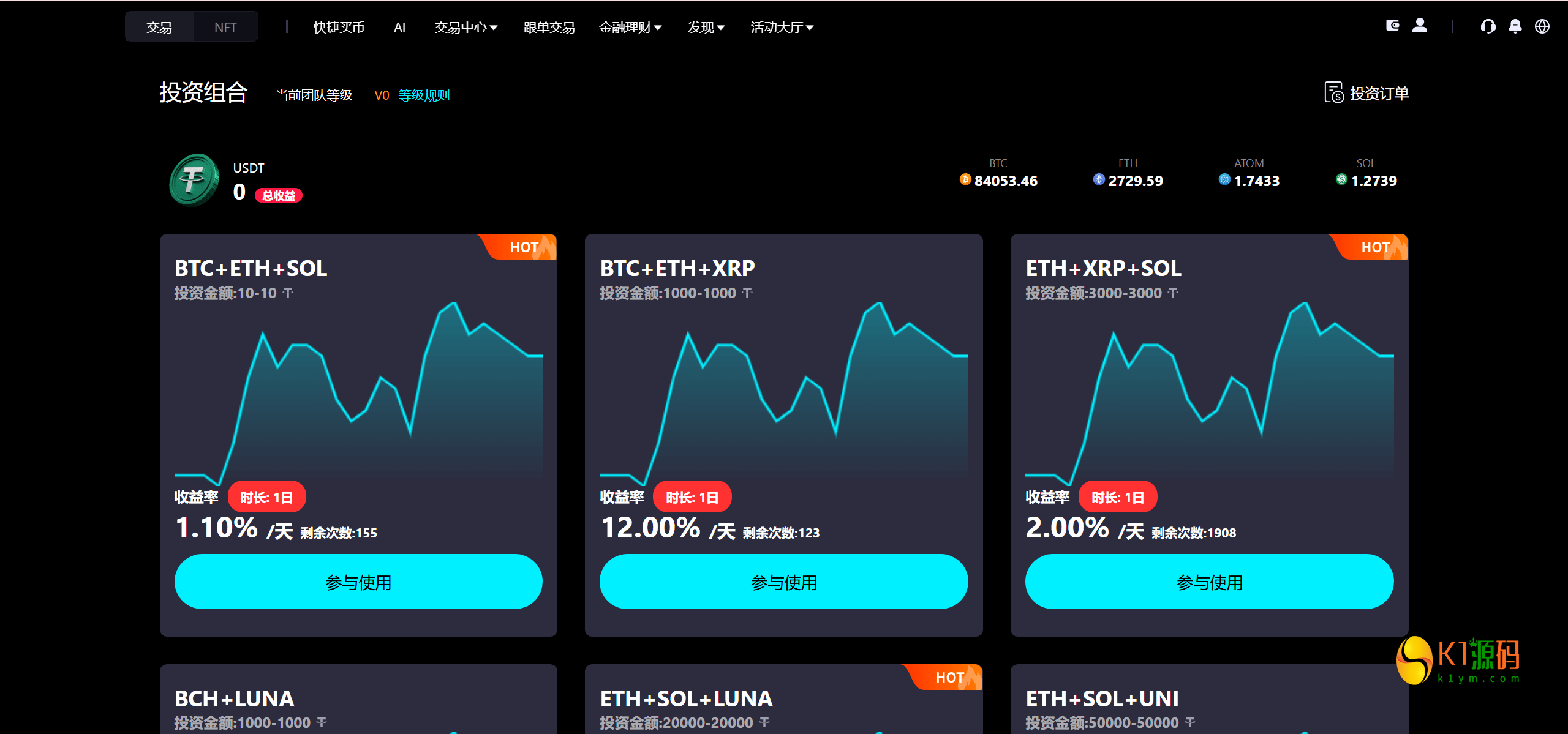Select the 时长: 1日 badge on BTC+ETH+SOL

coord(267,496)
